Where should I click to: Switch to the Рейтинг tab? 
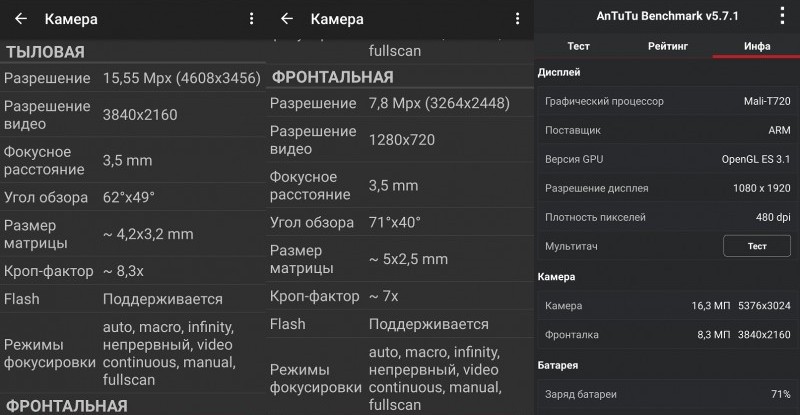[x=667, y=46]
